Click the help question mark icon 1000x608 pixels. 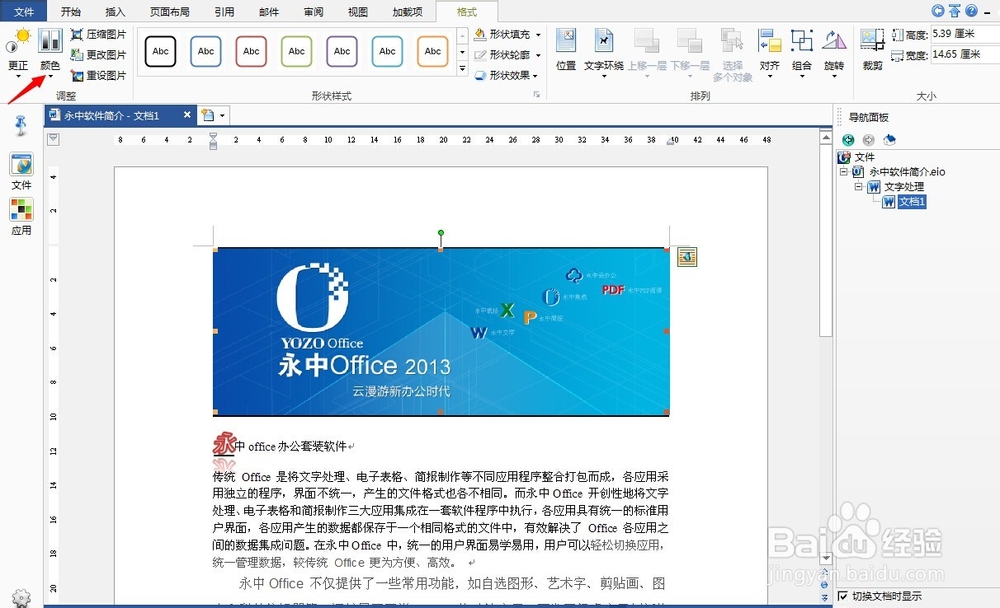coord(971,10)
